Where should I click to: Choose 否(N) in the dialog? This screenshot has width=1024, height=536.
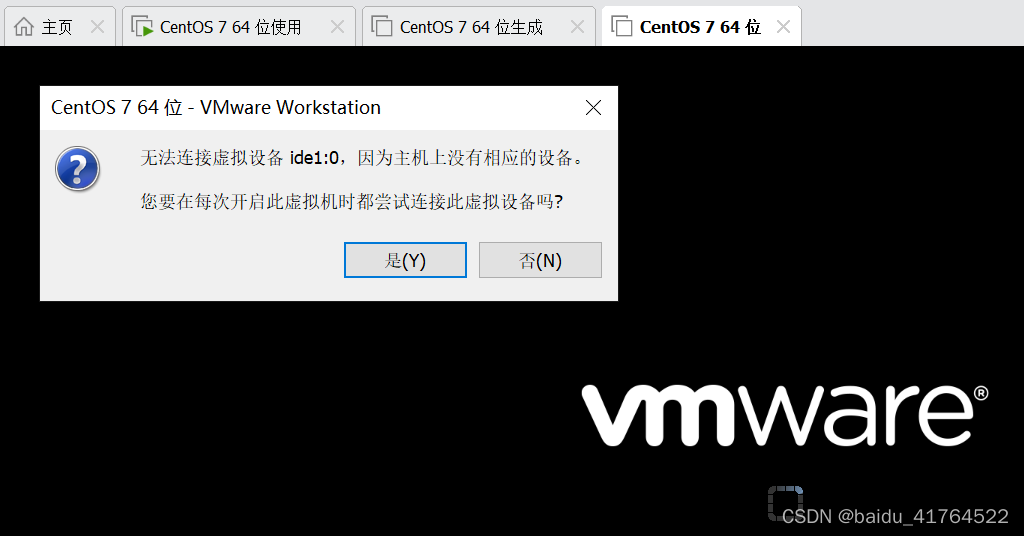point(540,260)
